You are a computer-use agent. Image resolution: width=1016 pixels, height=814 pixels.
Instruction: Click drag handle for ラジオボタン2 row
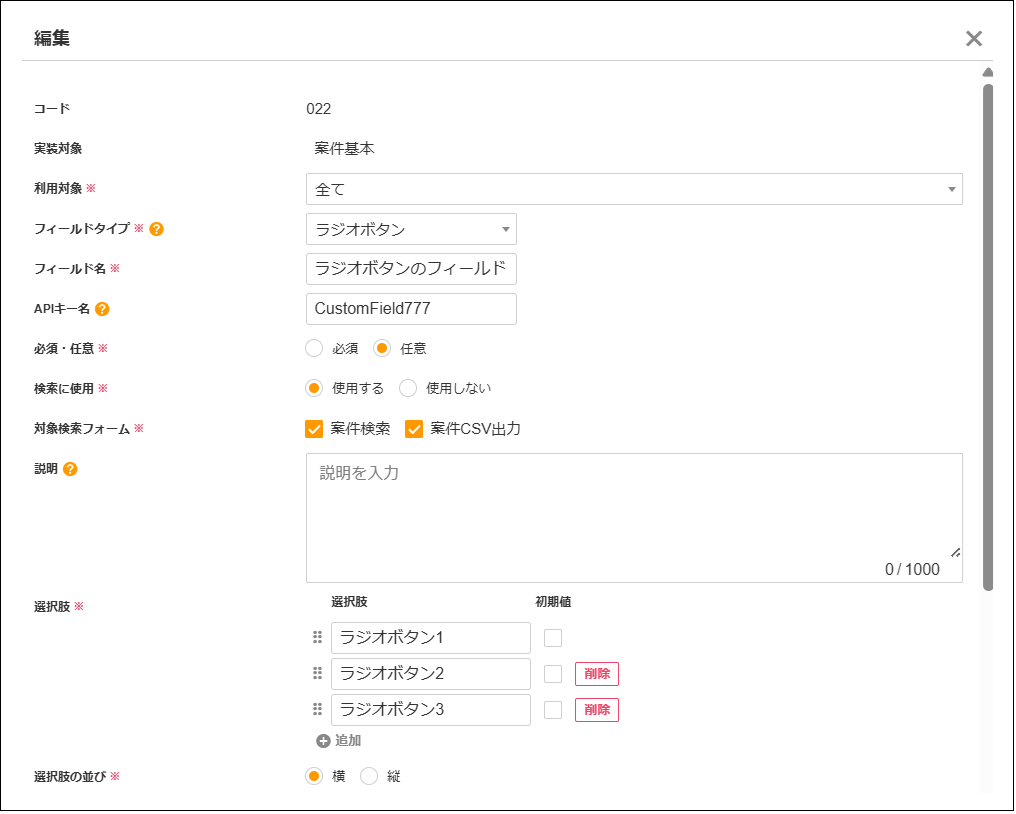tap(317, 674)
